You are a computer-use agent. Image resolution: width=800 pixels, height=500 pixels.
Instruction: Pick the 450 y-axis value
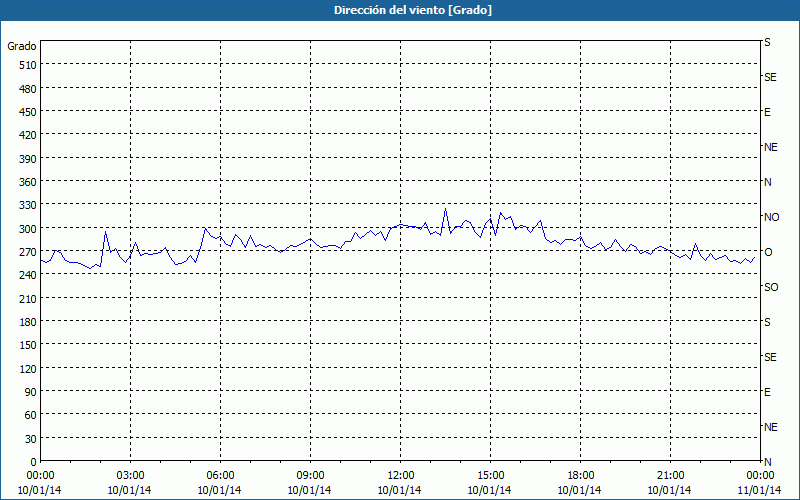pos(28,112)
